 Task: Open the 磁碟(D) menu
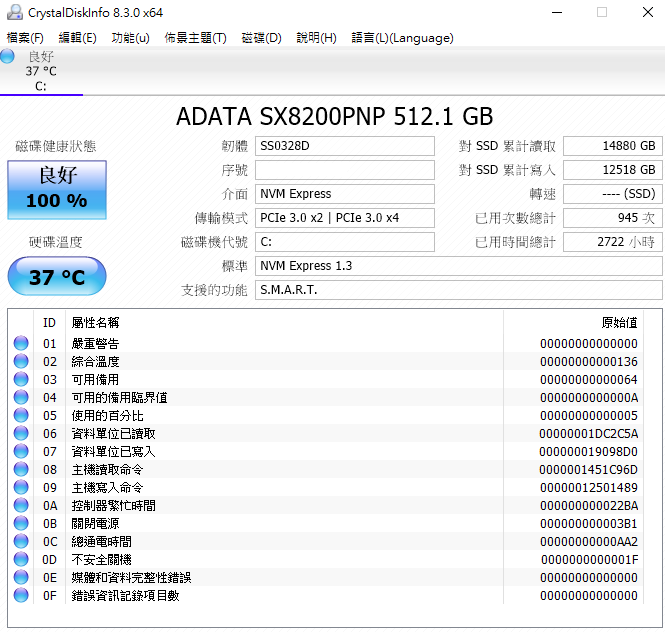click(261, 38)
